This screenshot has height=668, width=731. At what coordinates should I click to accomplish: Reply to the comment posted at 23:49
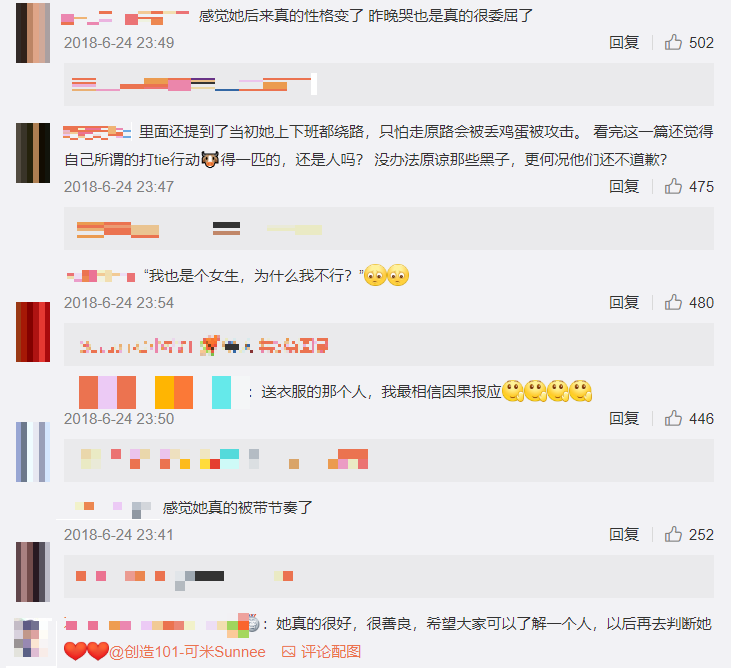point(624,42)
